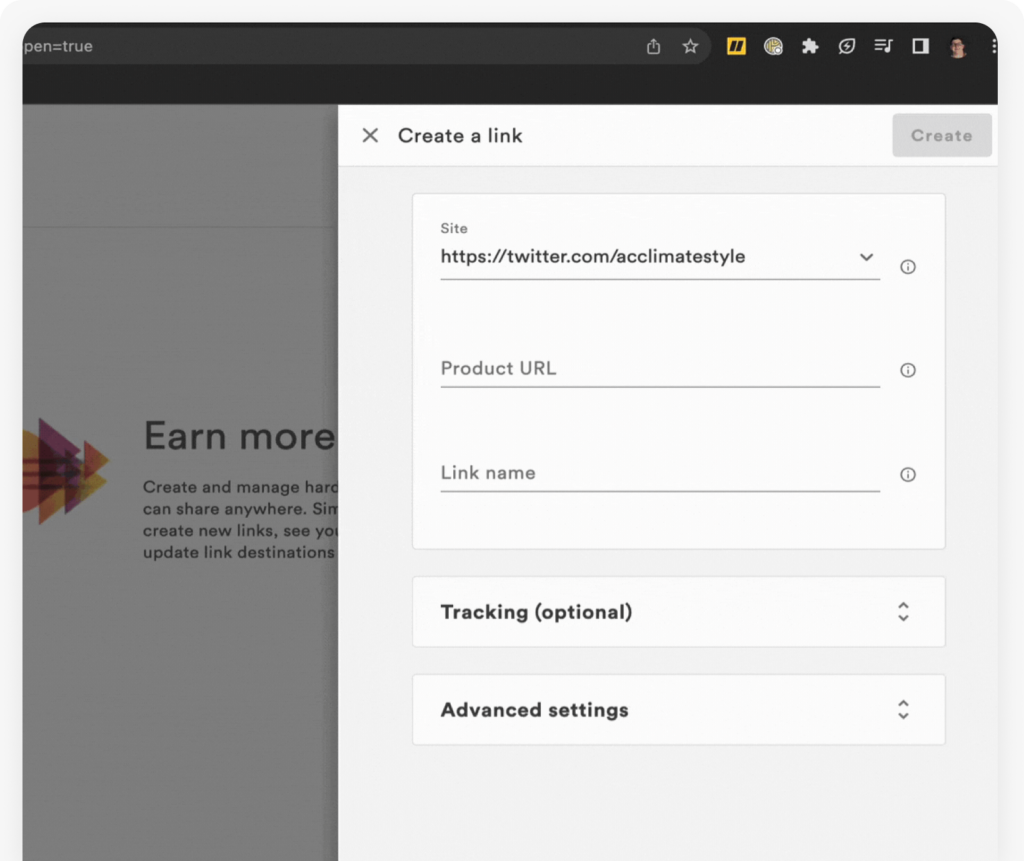
Task: Click the music playlist extension icon
Action: tap(883, 46)
